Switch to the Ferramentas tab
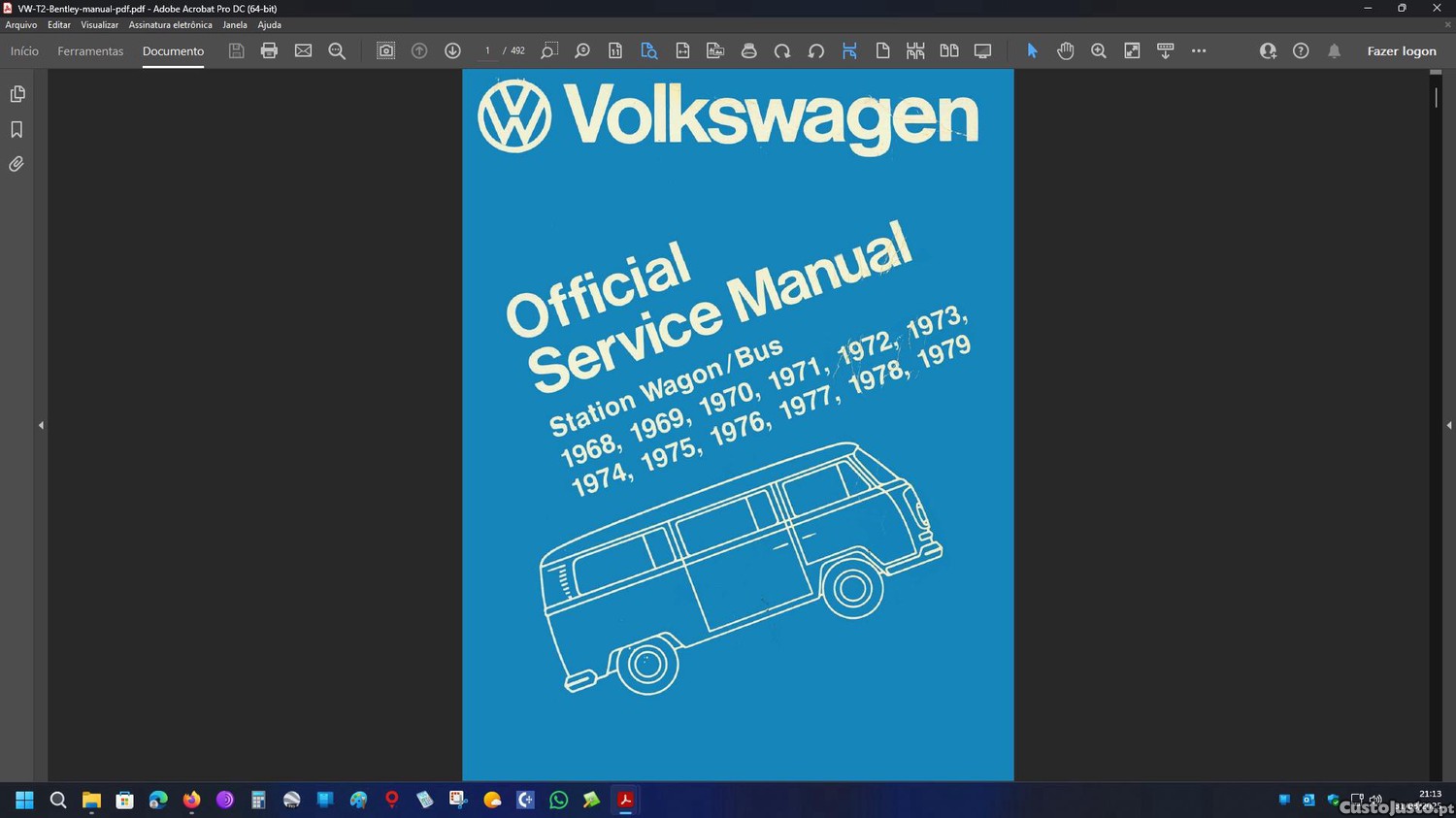 click(90, 51)
